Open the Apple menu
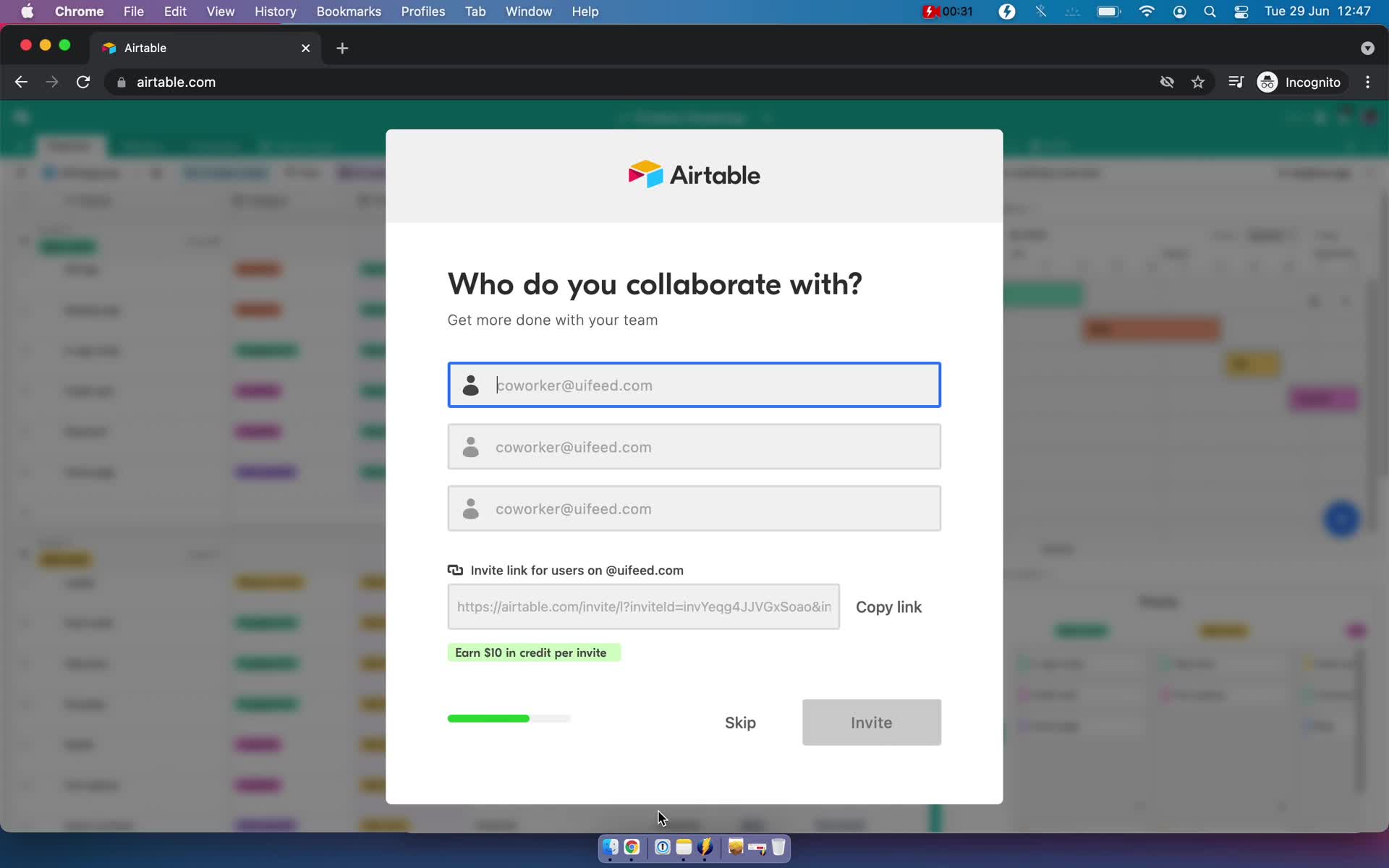1389x868 pixels. (x=27, y=12)
